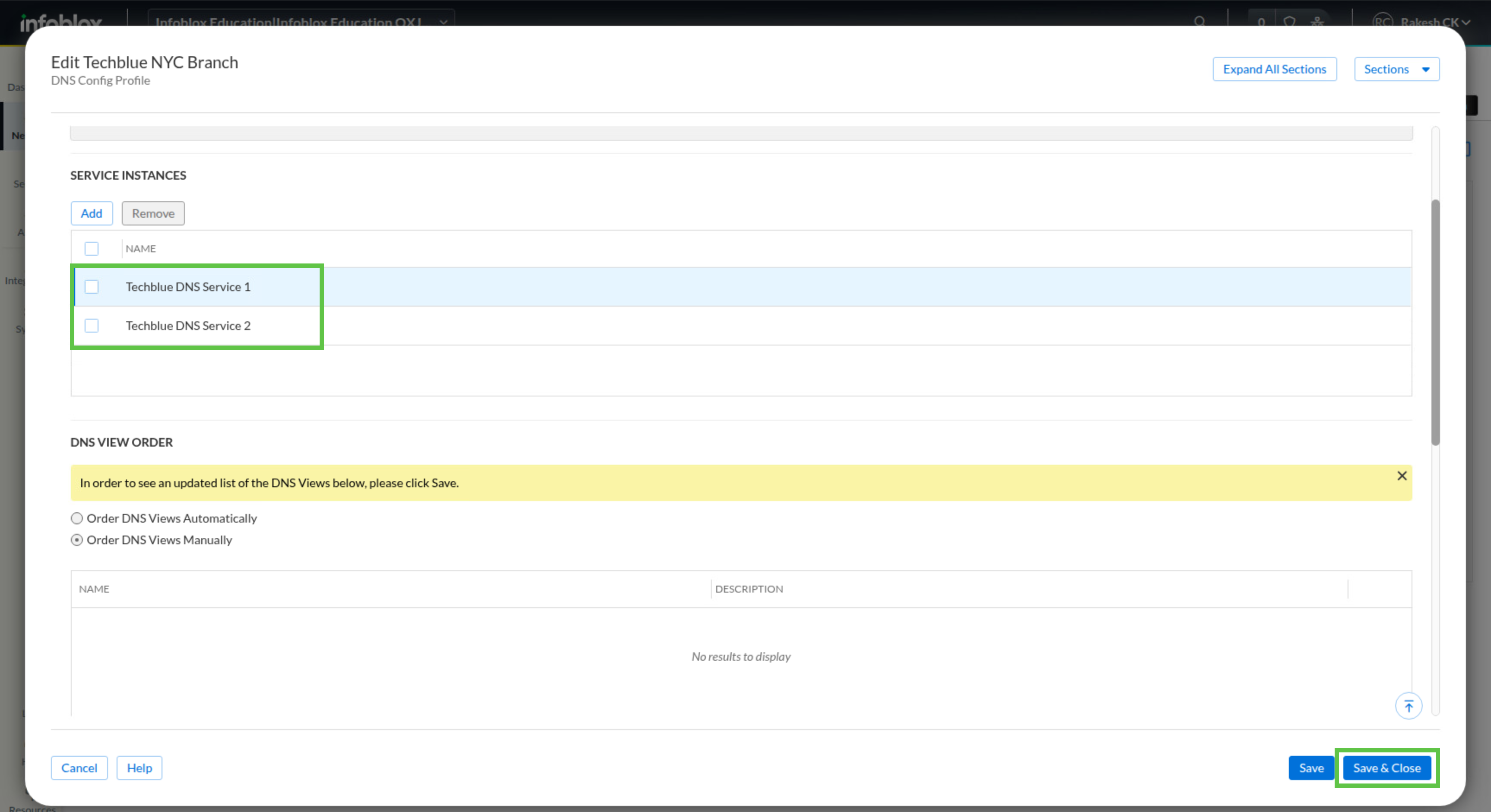Click the Cancel button

click(79, 768)
